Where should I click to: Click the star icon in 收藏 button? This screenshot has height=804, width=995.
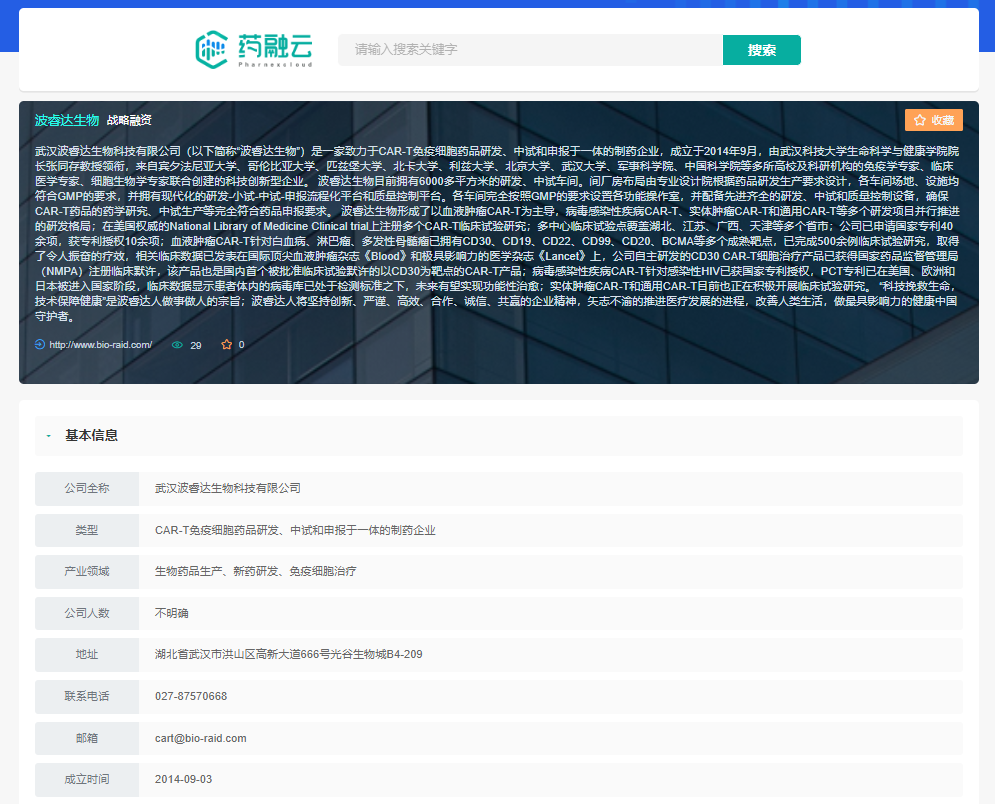point(919,120)
